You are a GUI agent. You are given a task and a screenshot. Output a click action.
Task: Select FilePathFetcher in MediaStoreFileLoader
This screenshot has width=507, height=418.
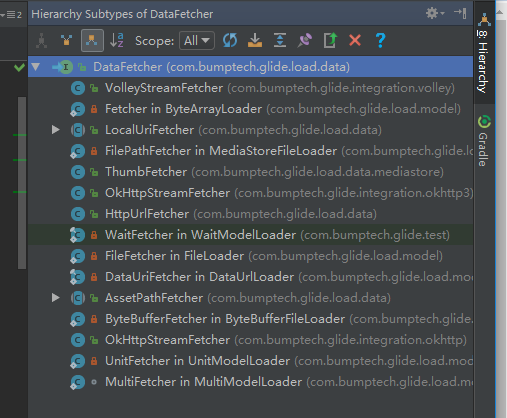pos(250,151)
